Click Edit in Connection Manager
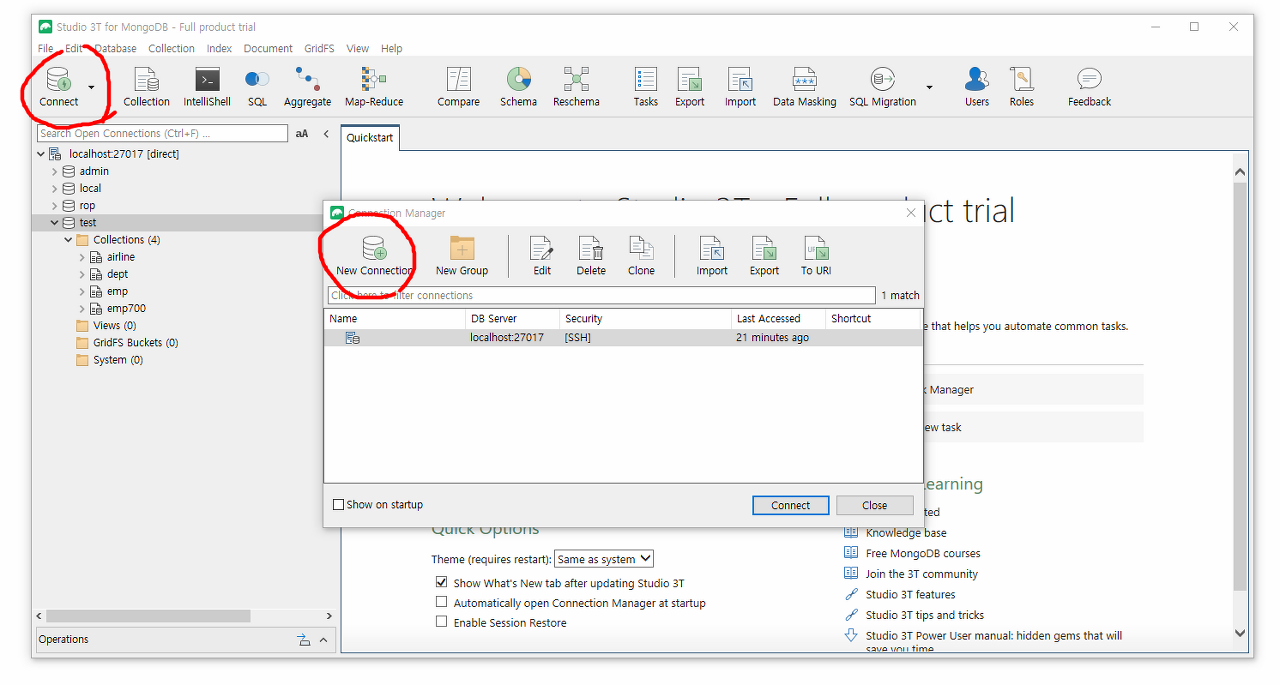This screenshot has width=1280, height=685. (x=542, y=256)
